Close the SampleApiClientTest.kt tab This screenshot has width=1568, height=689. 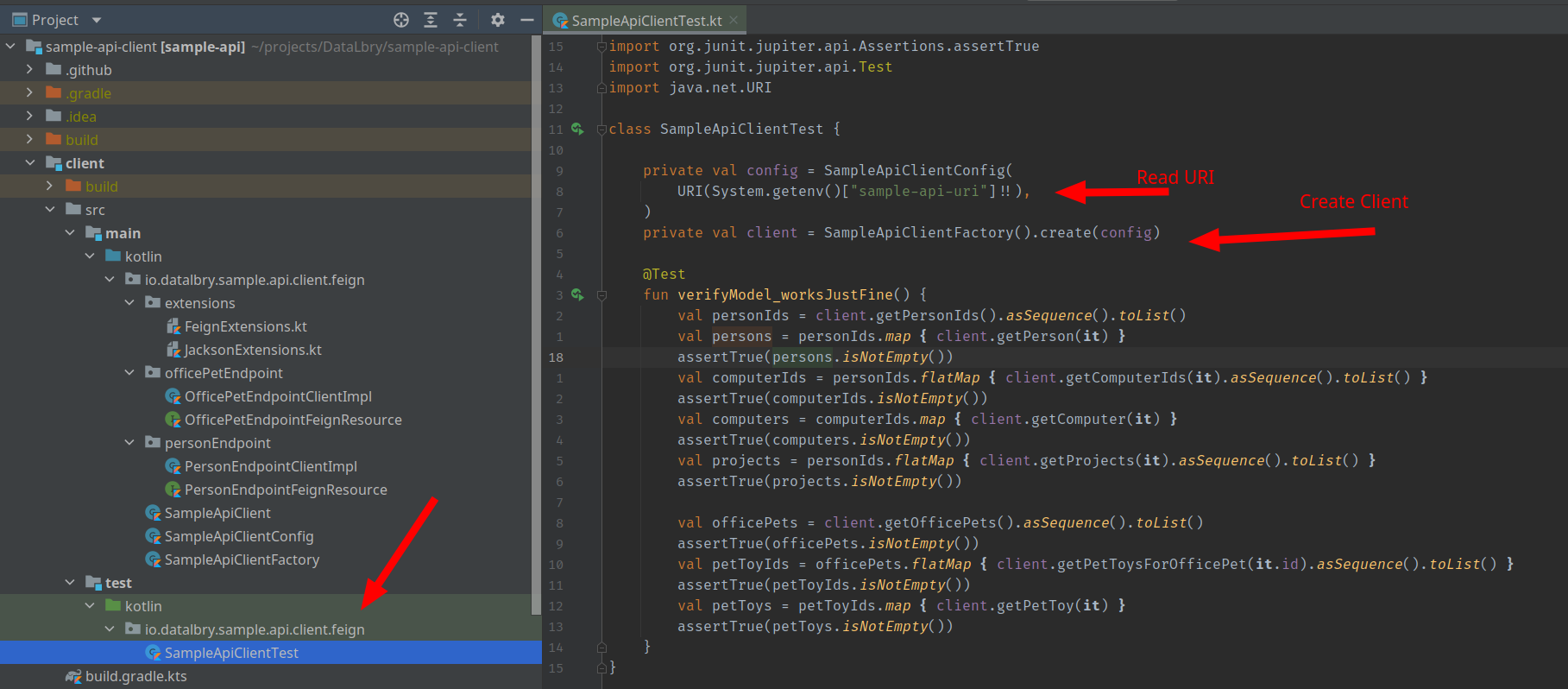[x=734, y=20]
